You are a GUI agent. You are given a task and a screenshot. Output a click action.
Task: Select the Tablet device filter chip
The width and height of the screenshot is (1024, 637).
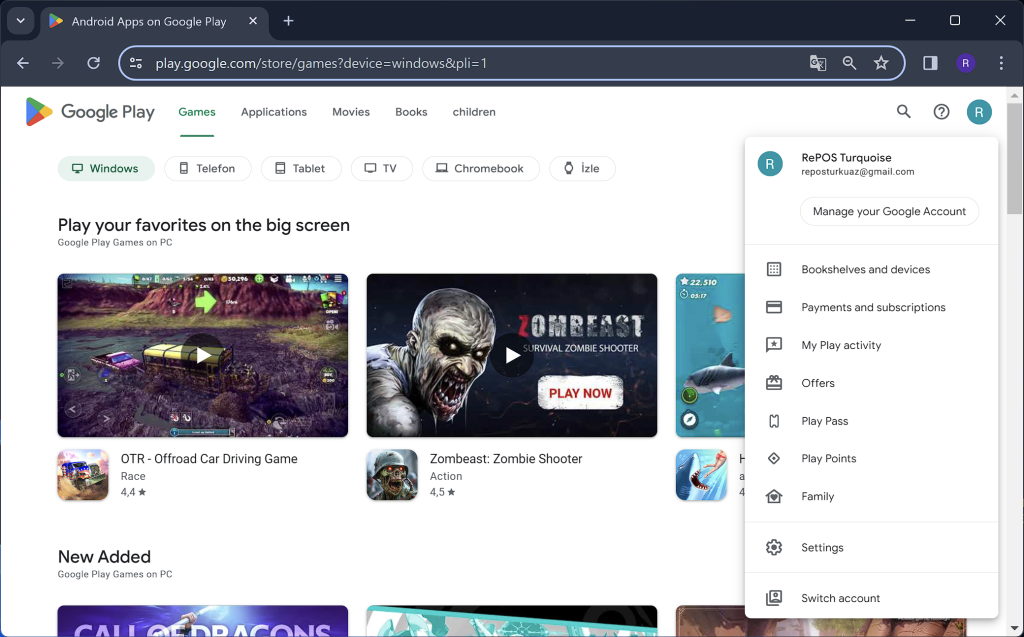[x=301, y=169]
